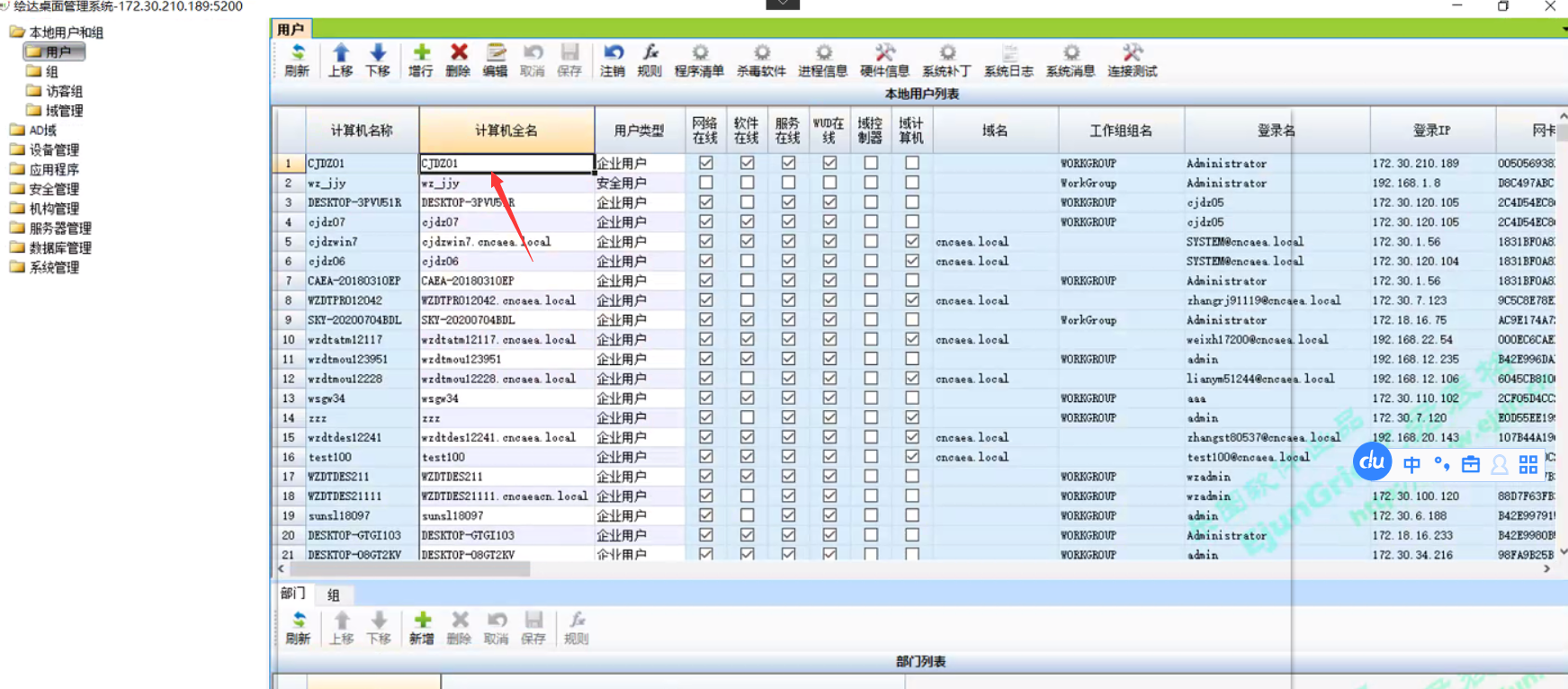The height and width of the screenshot is (689, 1568).
Task: Click the 登录IP column header
Action: point(1432,130)
